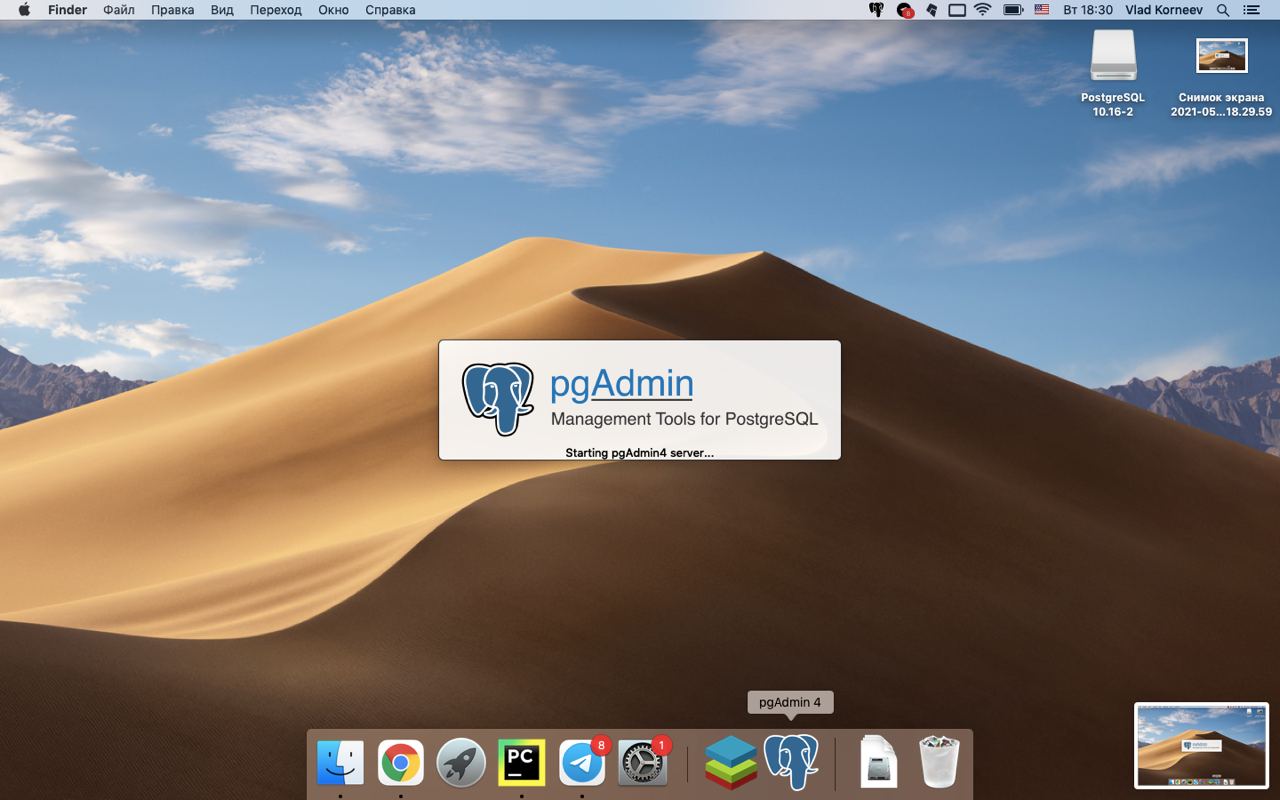Click the red-badged menu bar status icon
The height and width of the screenshot is (800, 1280).
(905, 10)
